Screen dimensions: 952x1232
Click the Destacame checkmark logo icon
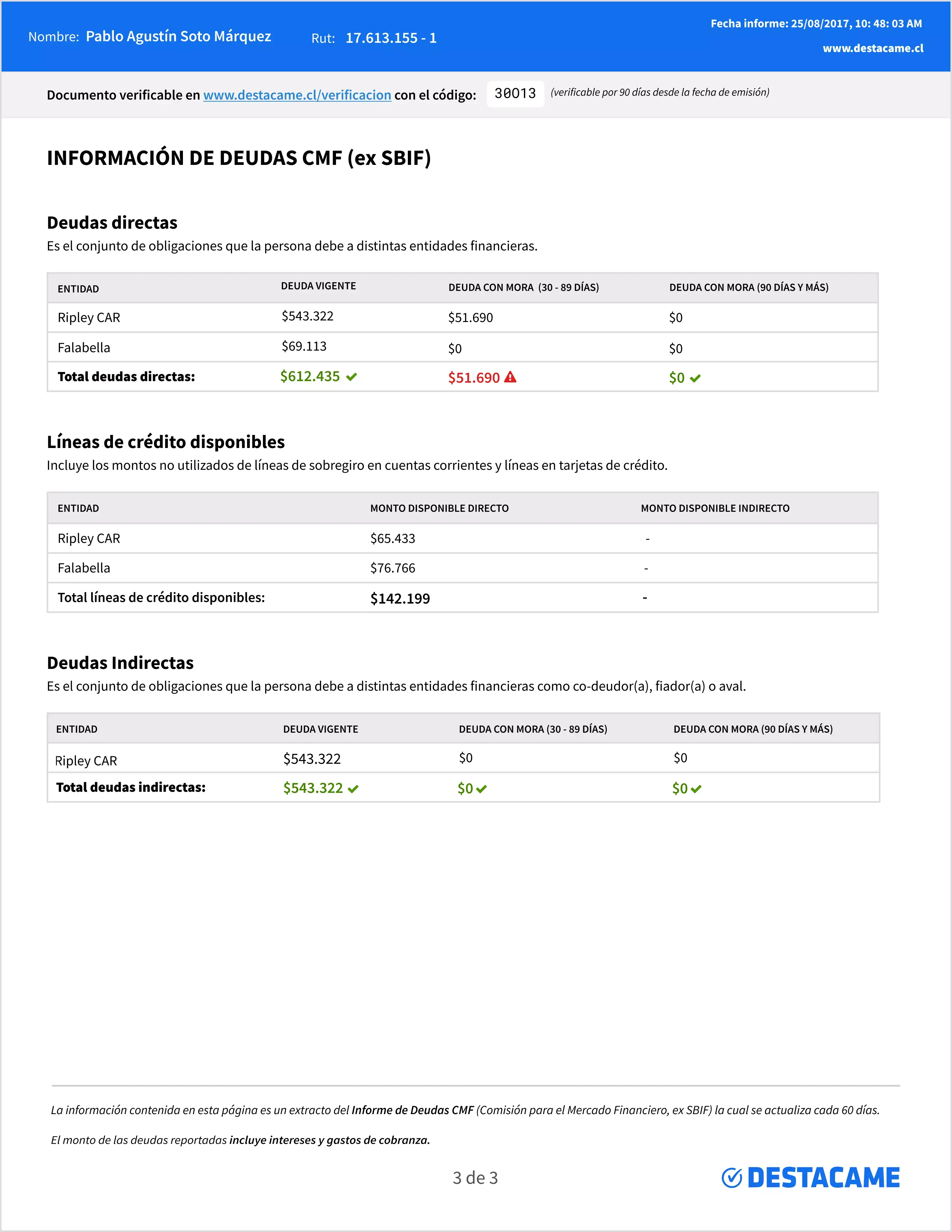[731, 1178]
